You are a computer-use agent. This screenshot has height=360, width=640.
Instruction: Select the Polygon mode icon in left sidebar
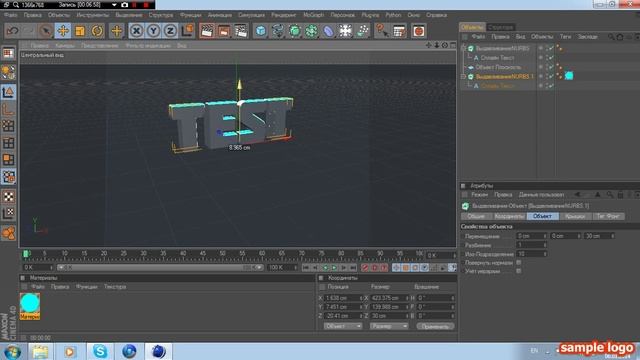tap(8, 160)
